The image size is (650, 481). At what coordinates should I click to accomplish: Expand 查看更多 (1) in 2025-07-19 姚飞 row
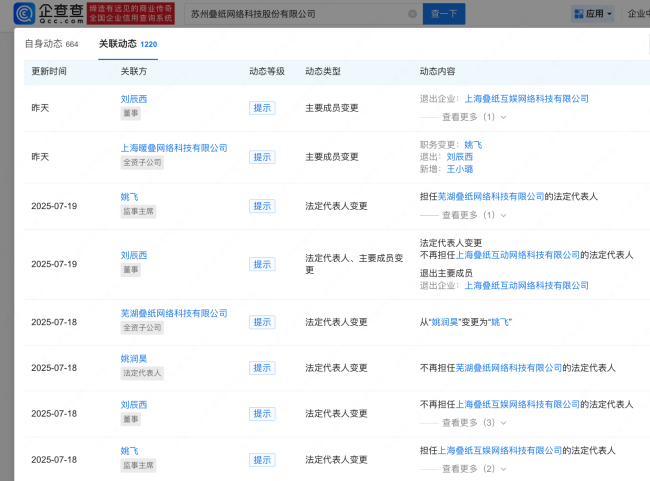(x=474, y=215)
